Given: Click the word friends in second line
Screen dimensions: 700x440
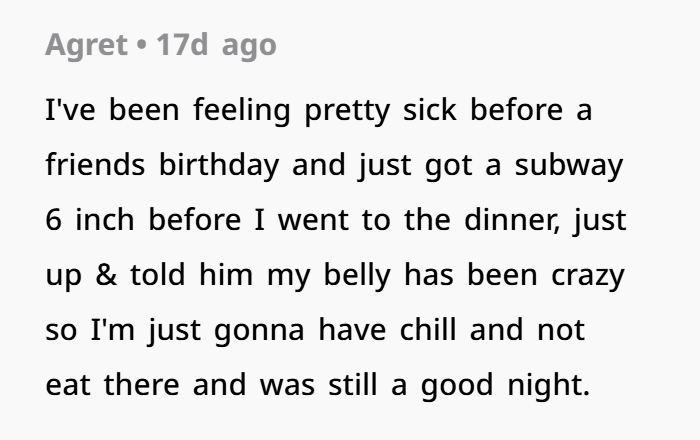Looking at the screenshot, I should [95, 165].
